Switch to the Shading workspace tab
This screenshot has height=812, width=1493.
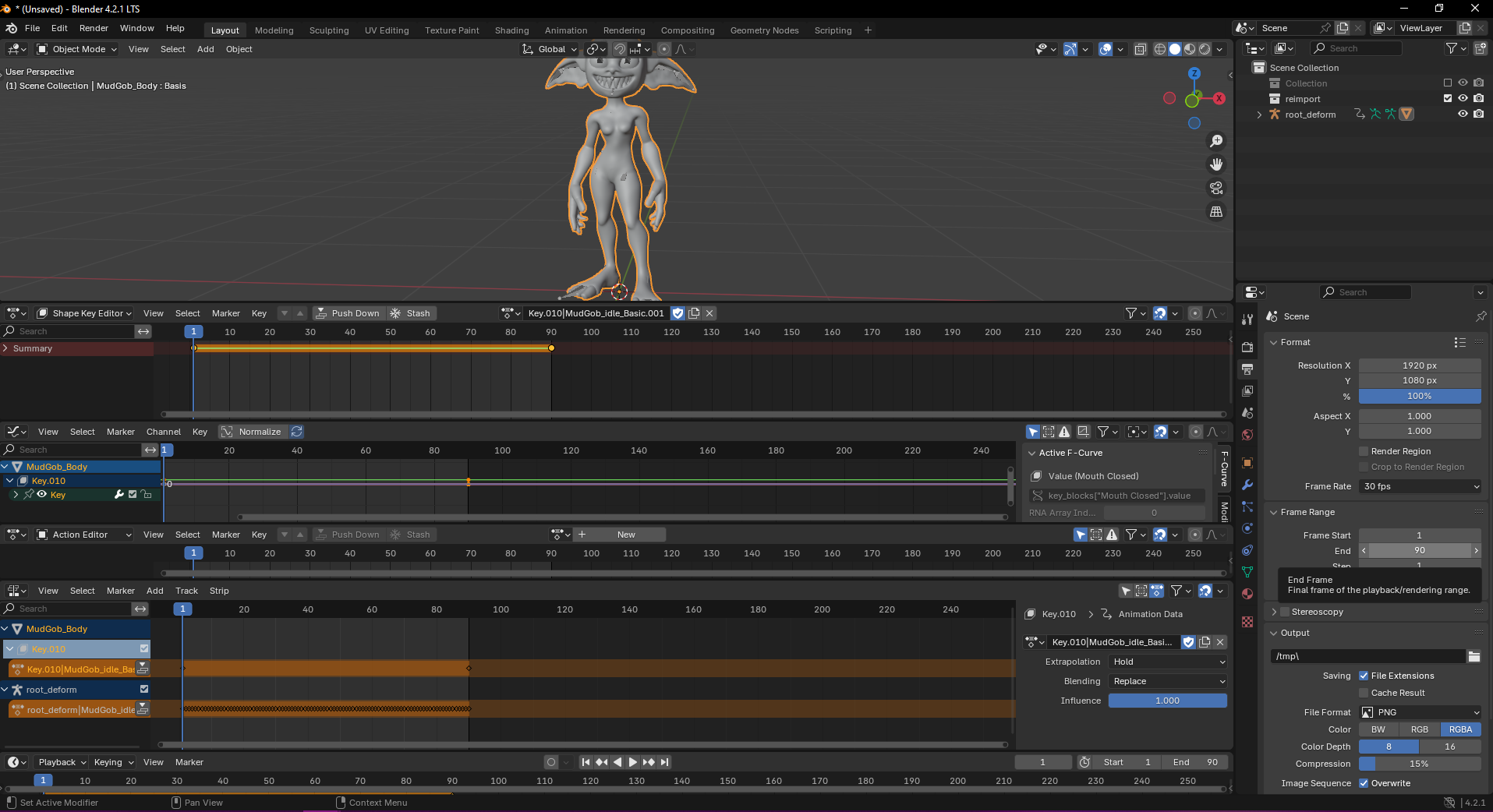pyautogui.click(x=511, y=30)
